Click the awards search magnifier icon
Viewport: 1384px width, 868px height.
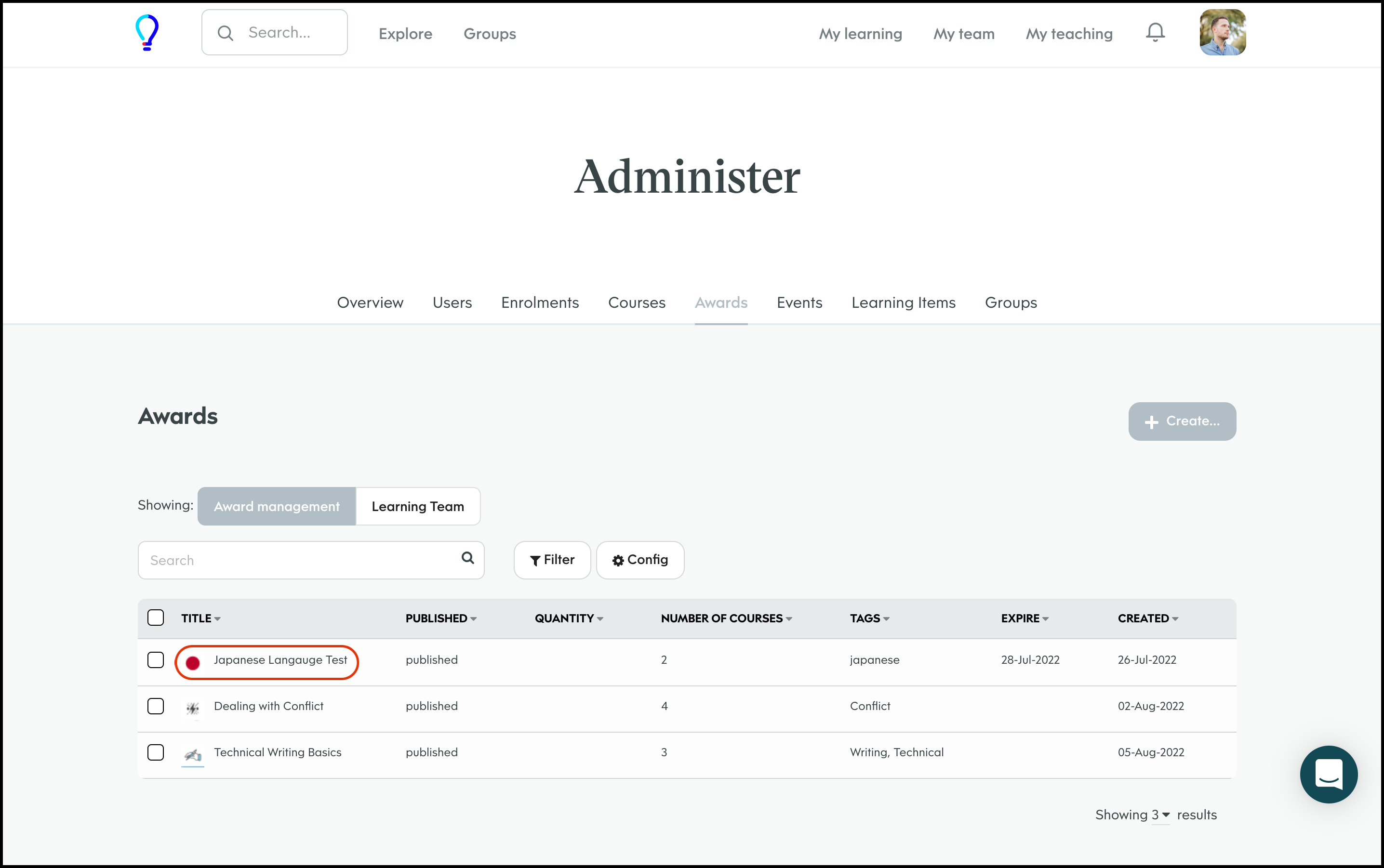[467, 558]
